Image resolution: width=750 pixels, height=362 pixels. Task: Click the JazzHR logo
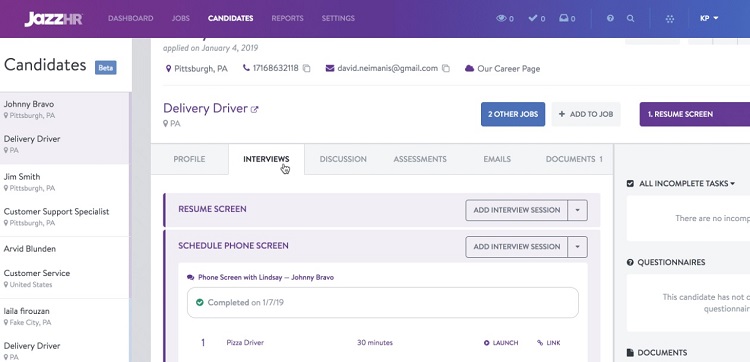coord(54,19)
